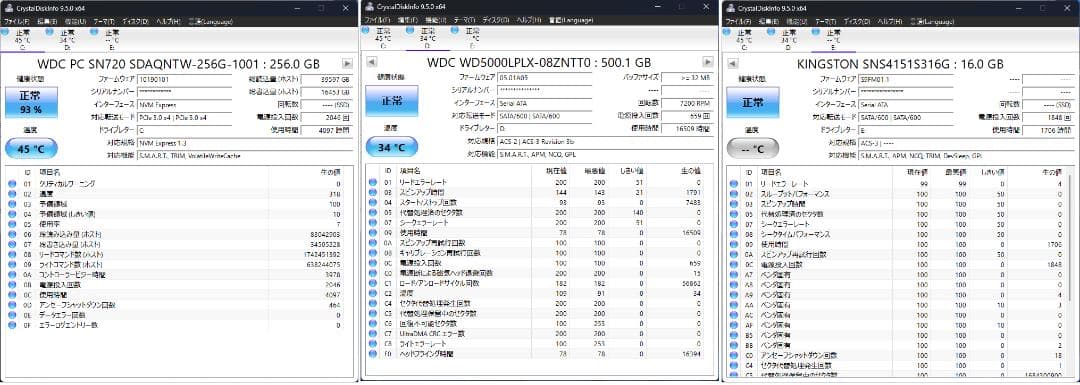Select drive D: tab in SN720 window
The width and height of the screenshot is (1080, 385).
67,39
